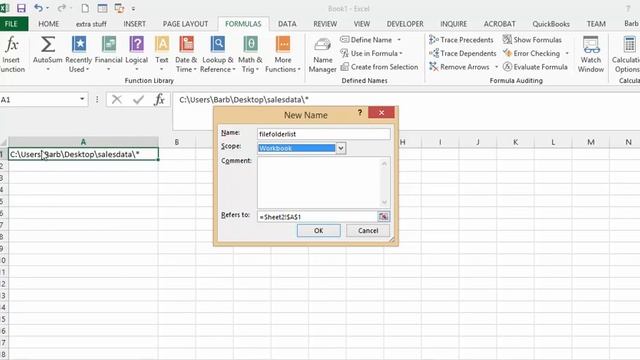Open Calculation Options
This screenshot has height=360, width=640.
[627, 54]
